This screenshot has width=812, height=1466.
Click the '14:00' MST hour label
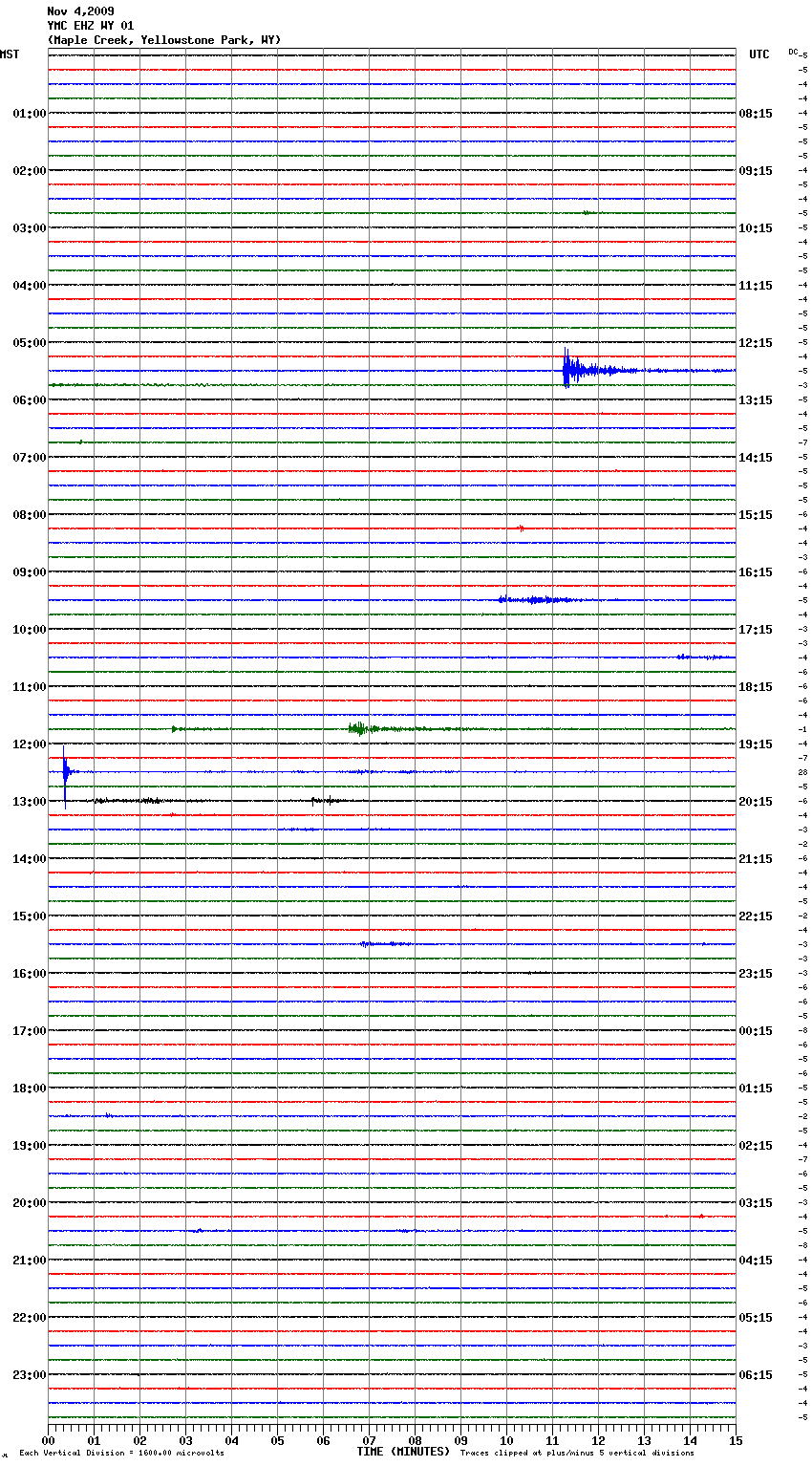[x=30, y=859]
